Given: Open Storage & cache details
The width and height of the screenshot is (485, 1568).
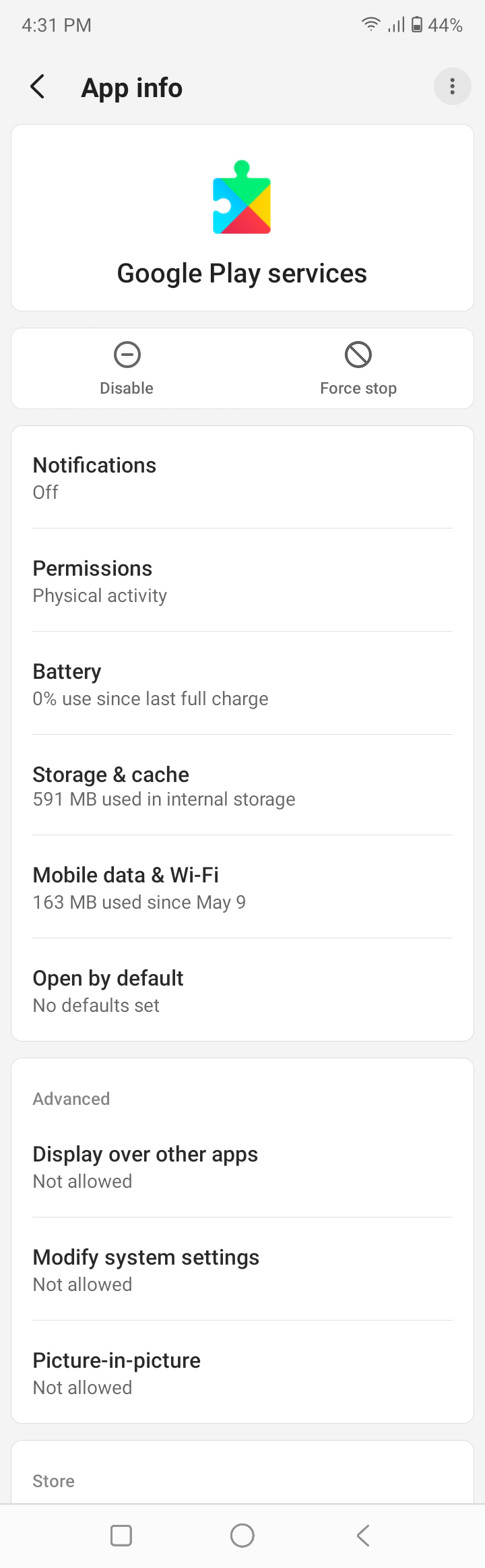Looking at the screenshot, I should click(243, 785).
